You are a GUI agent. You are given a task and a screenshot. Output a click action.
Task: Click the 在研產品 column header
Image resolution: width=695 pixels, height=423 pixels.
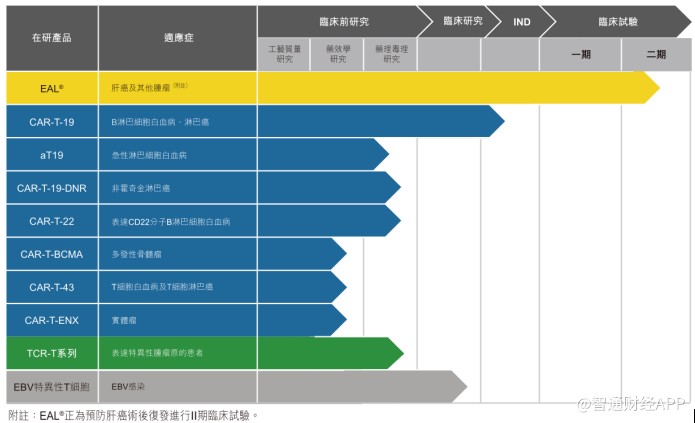[x=52, y=38]
